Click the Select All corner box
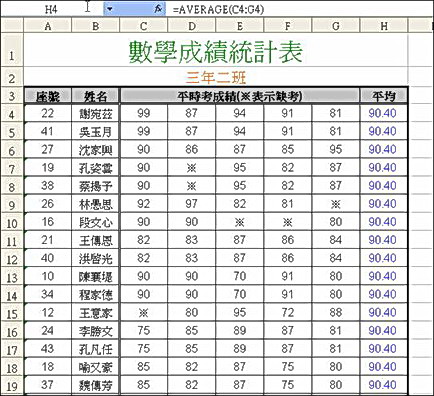This screenshot has height=396, width=434. [x=12, y=26]
